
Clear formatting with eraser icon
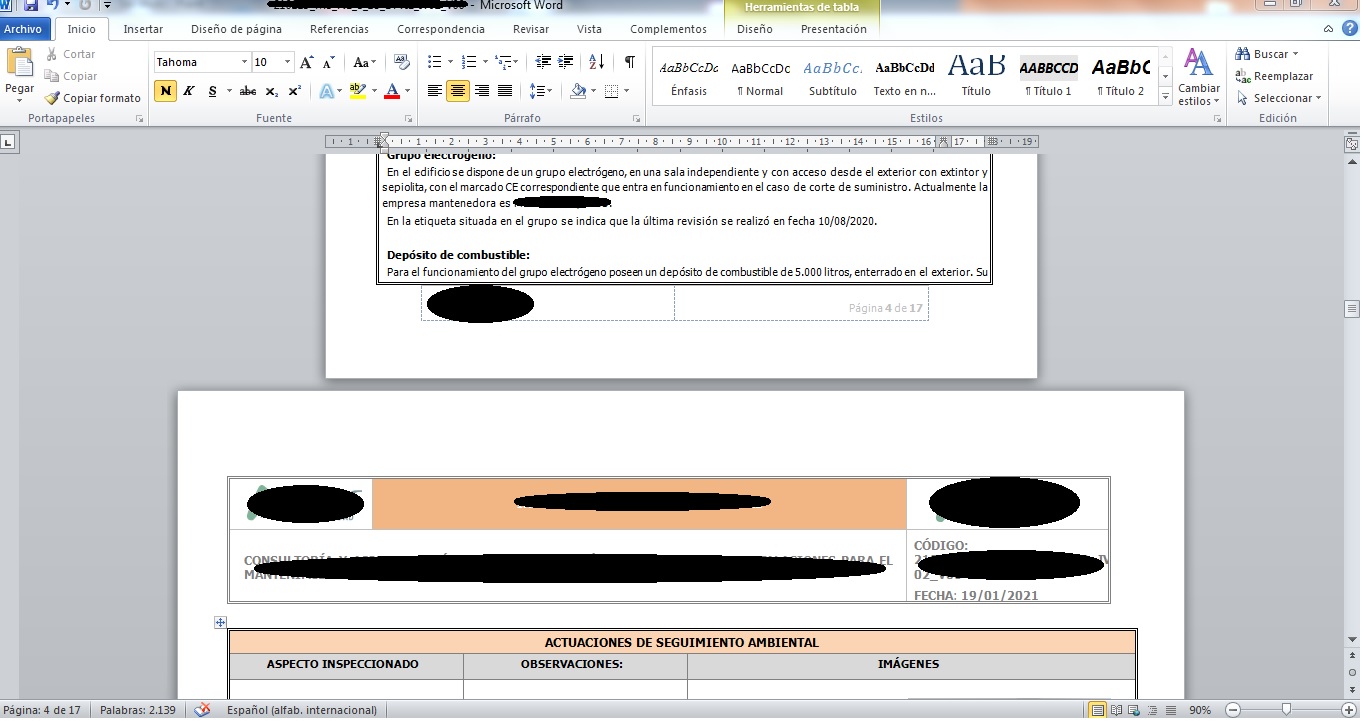coord(402,62)
